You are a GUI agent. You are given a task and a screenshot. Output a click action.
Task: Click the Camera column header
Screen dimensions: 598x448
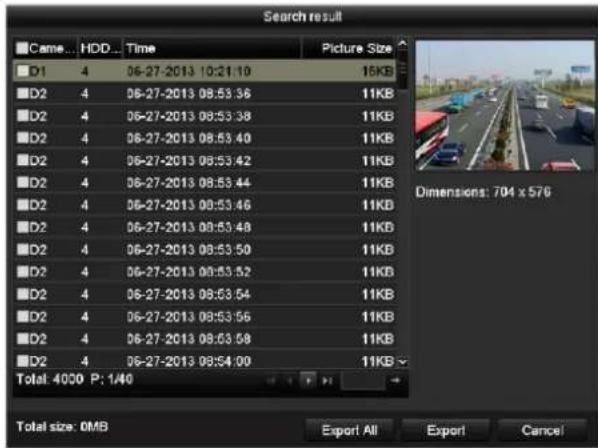point(45,48)
